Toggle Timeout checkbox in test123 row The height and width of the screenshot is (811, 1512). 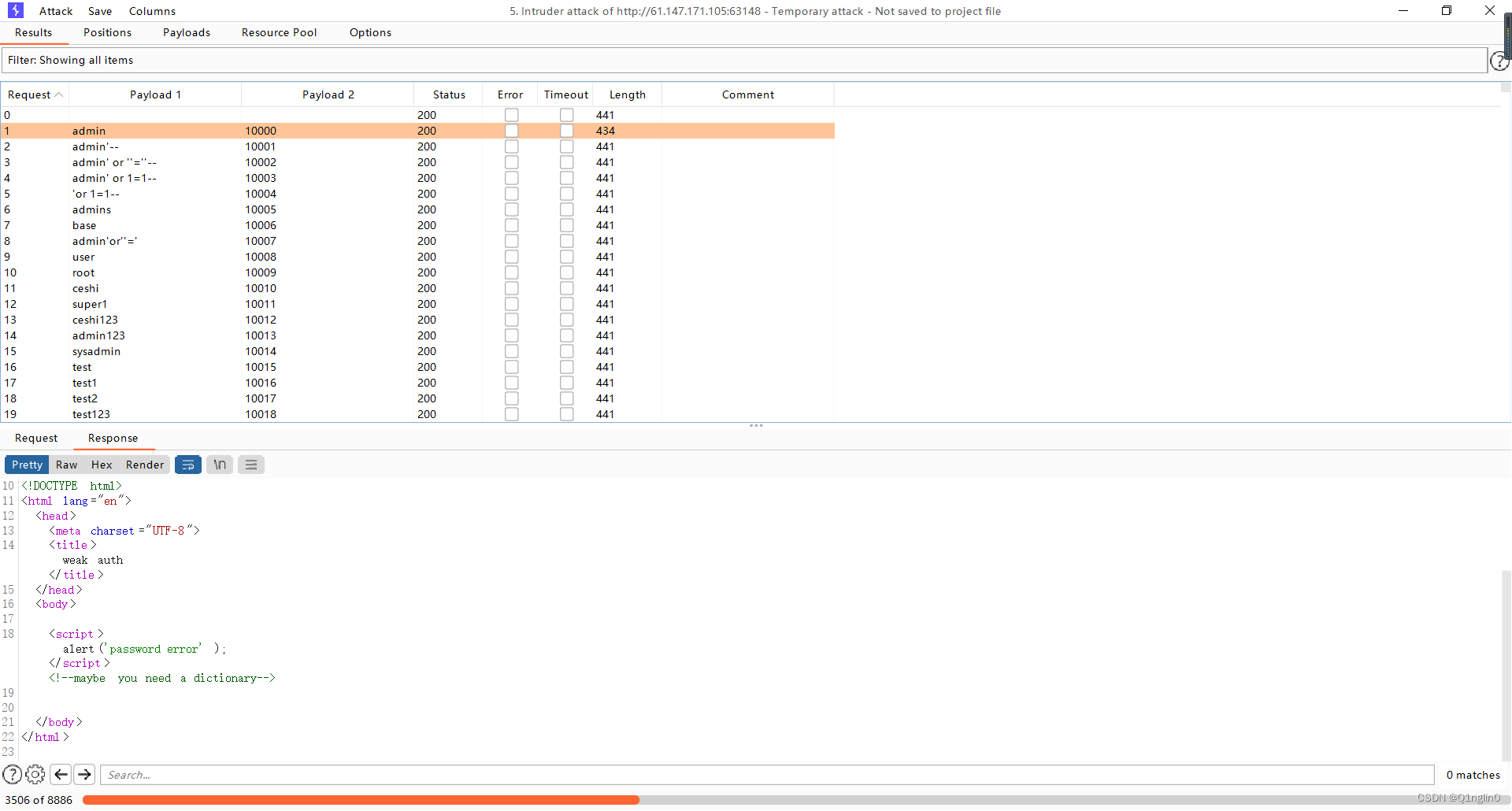567,414
